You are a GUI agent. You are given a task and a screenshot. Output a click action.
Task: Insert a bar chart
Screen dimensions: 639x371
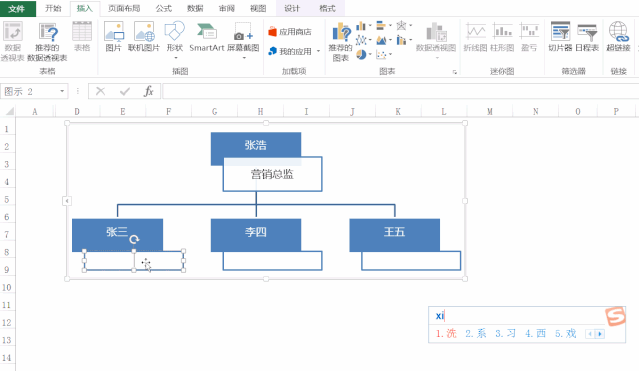pos(381,26)
